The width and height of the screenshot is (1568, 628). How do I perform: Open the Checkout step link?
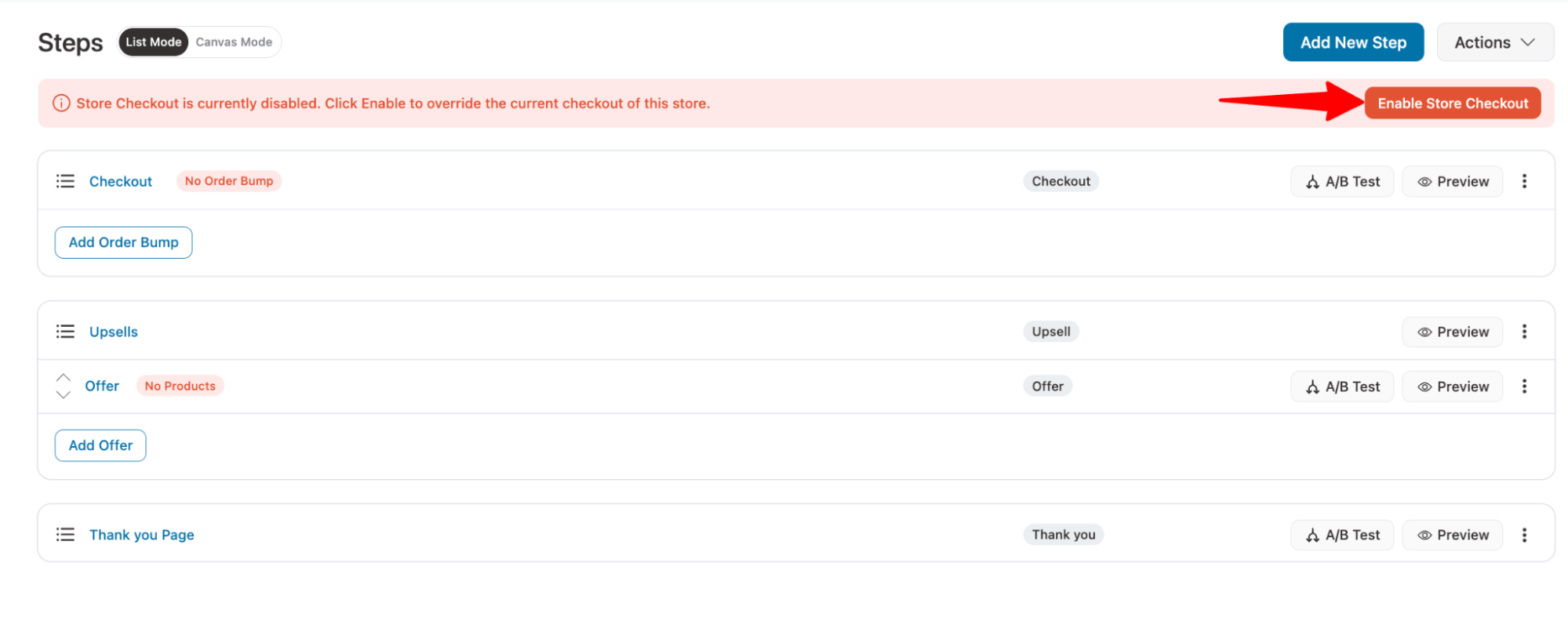[121, 181]
